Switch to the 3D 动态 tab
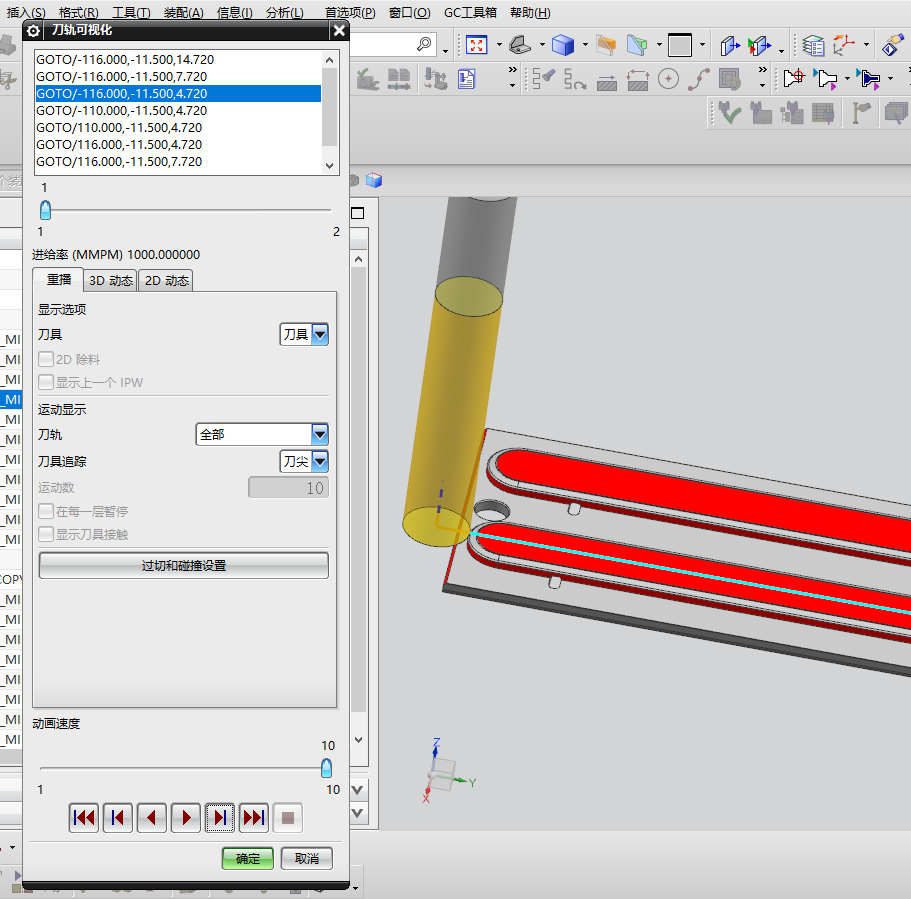 tap(110, 281)
